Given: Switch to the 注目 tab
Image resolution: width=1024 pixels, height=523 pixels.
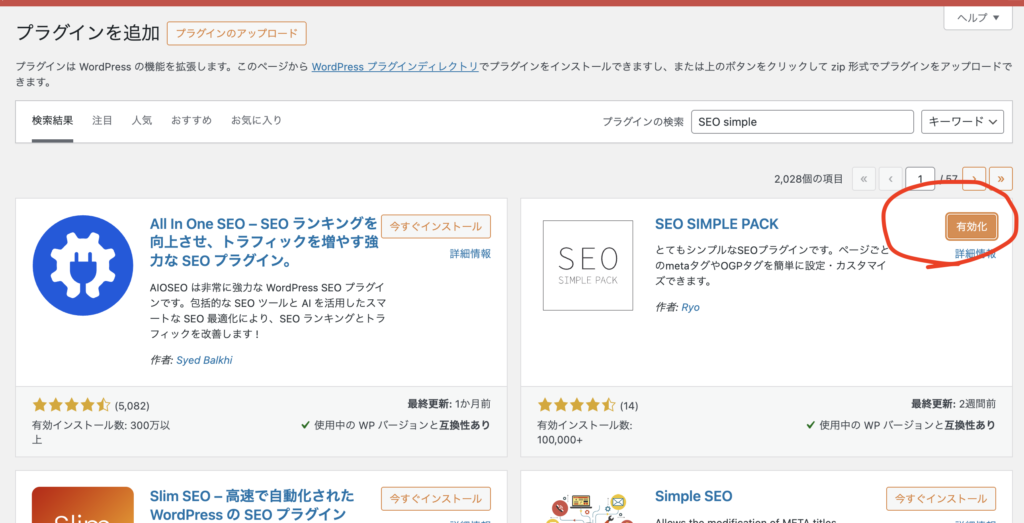Looking at the screenshot, I should pos(102,121).
